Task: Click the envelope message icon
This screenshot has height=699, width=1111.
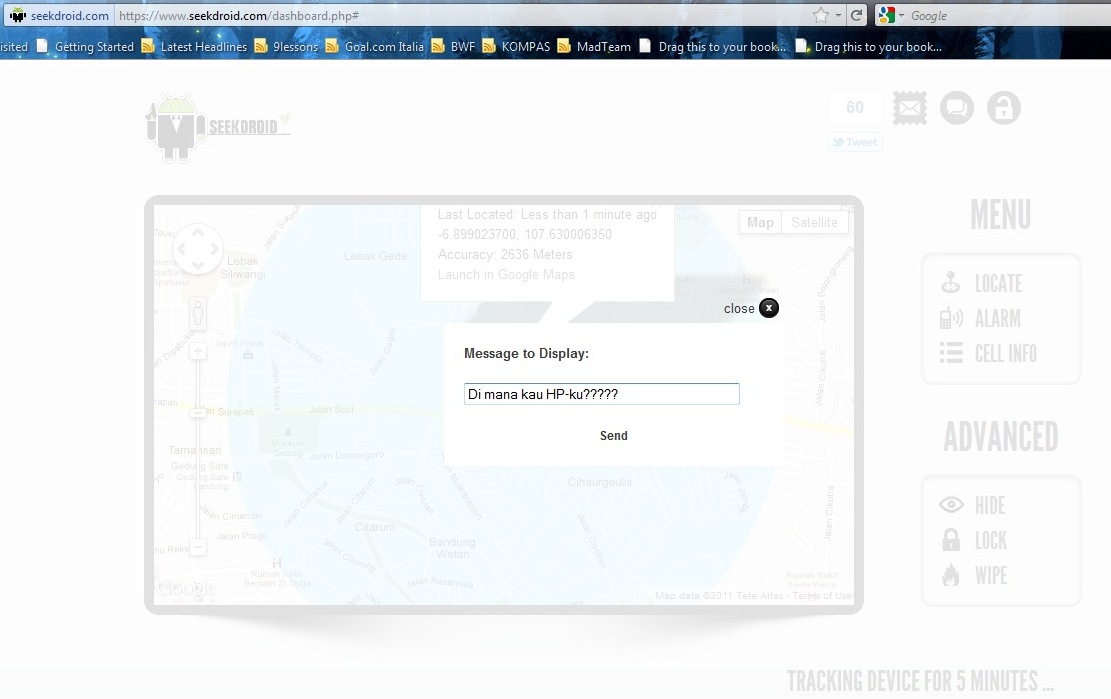Action: 909,108
